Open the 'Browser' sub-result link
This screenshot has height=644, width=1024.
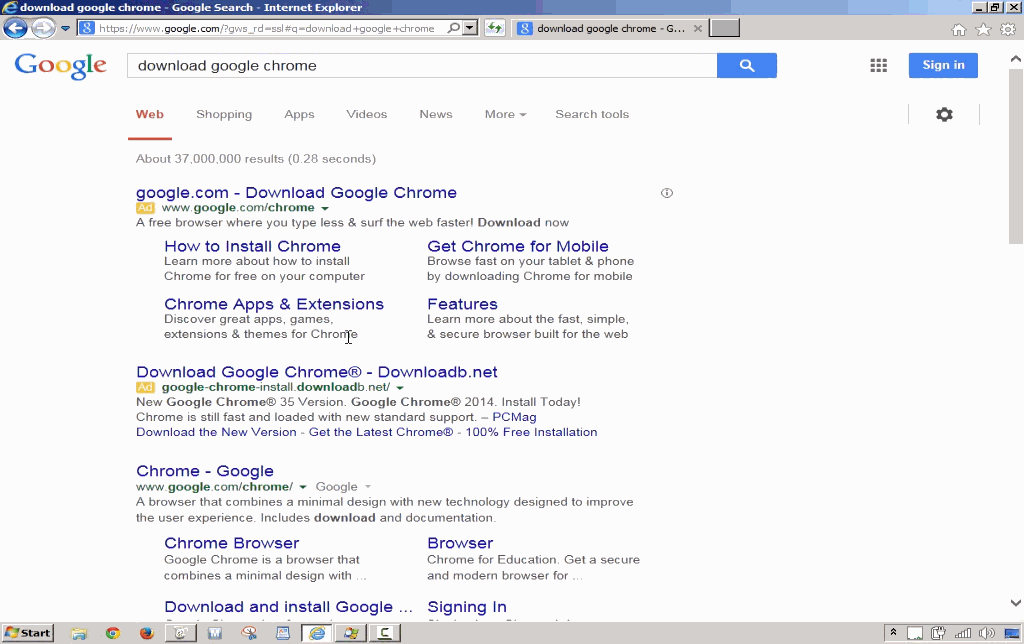pos(460,543)
